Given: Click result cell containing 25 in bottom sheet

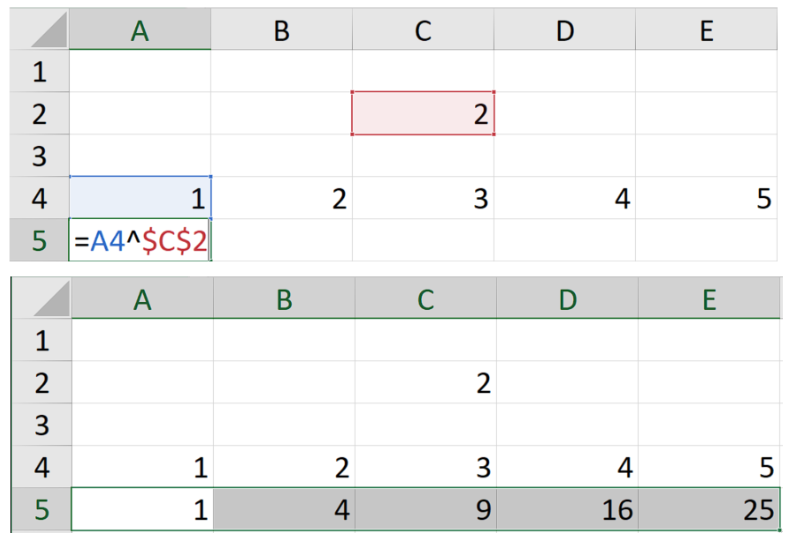Looking at the screenshot, I should coord(709,509).
